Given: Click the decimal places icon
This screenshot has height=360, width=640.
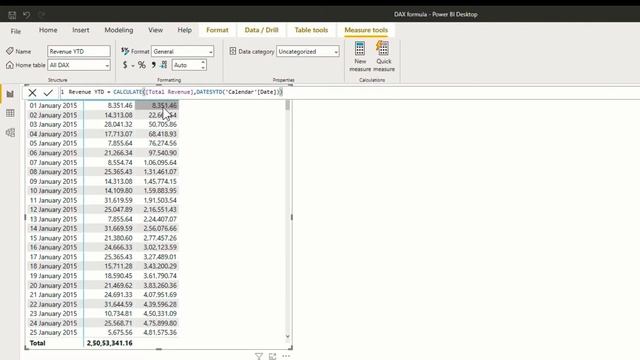Looking at the screenshot, I should (164, 64).
